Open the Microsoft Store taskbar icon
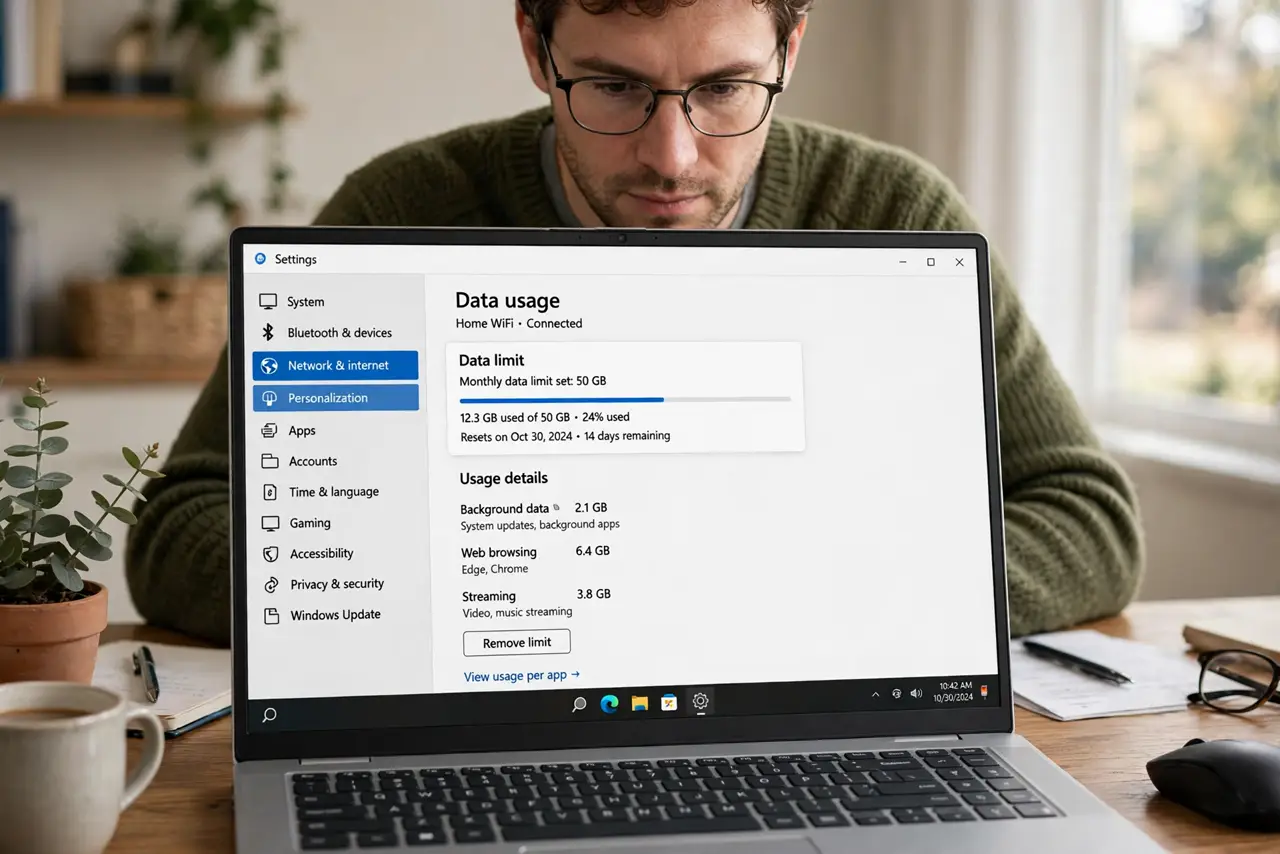Image resolution: width=1280 pixels, height=854 pixels. 669,703
